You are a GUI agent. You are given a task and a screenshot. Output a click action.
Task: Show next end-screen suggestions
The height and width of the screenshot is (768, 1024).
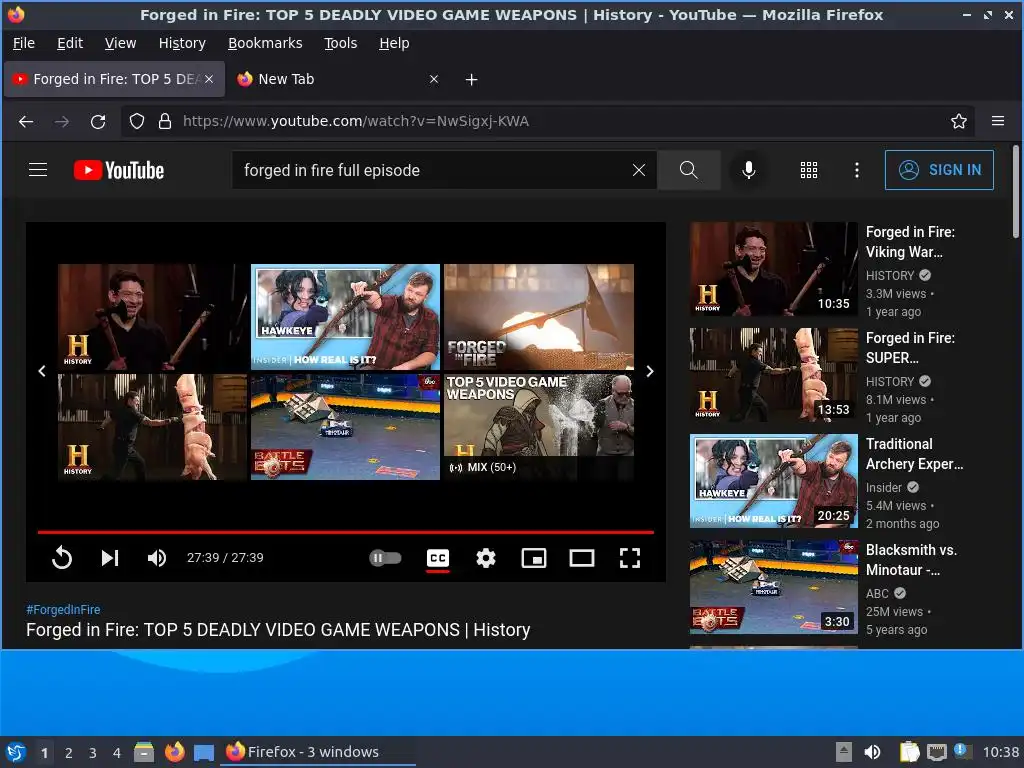click(650, 371)
